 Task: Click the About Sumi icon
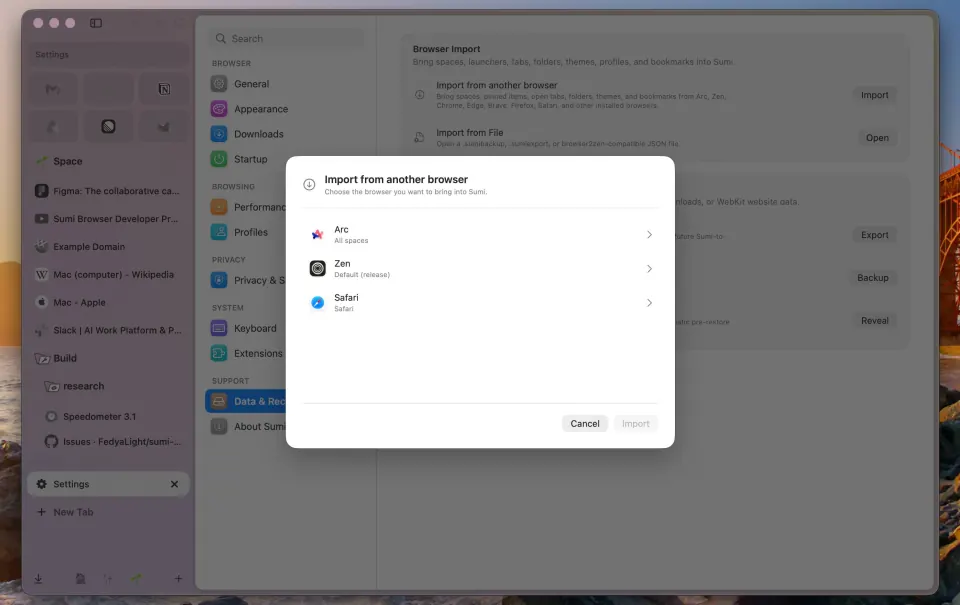219,427
